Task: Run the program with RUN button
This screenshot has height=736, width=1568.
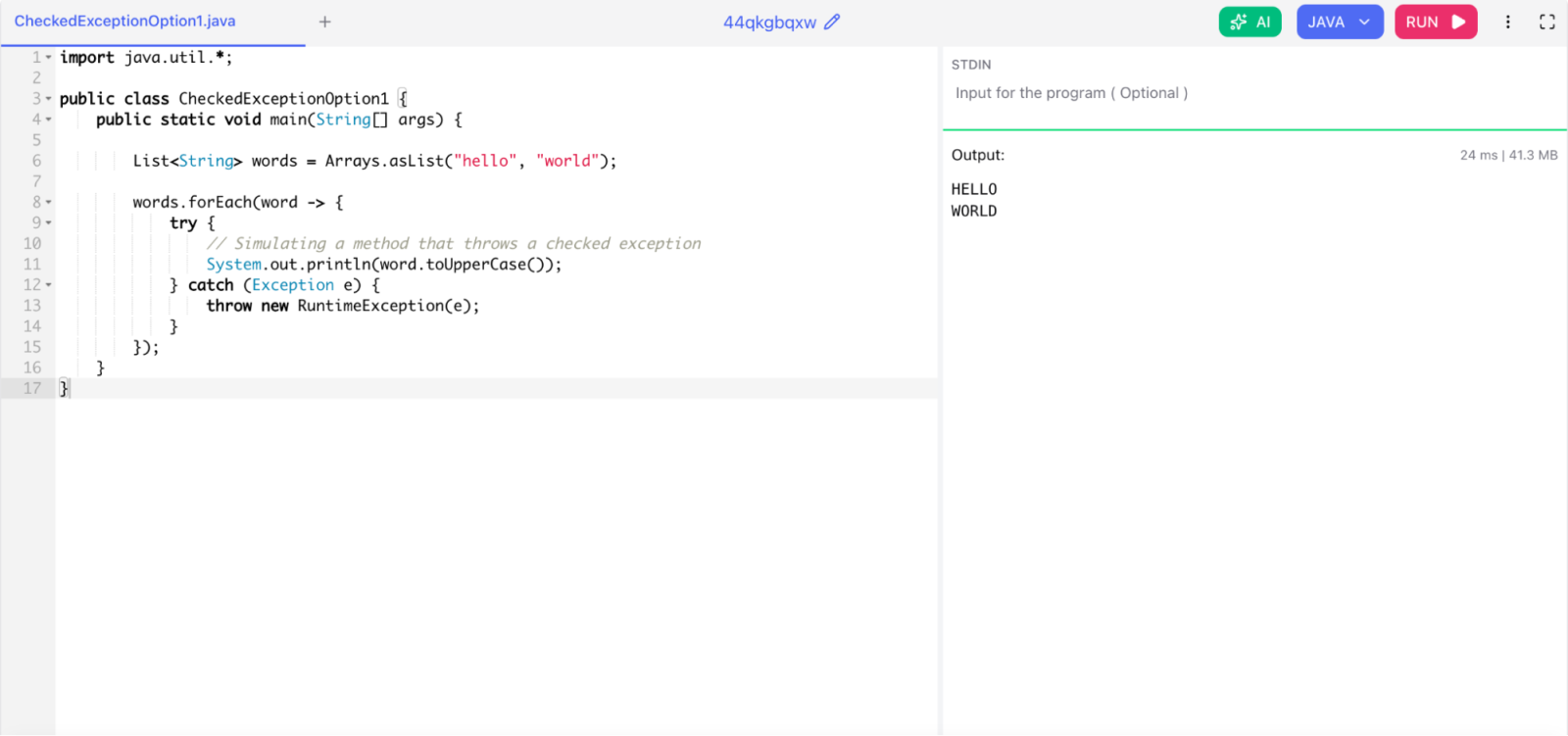Action: 1436,22
